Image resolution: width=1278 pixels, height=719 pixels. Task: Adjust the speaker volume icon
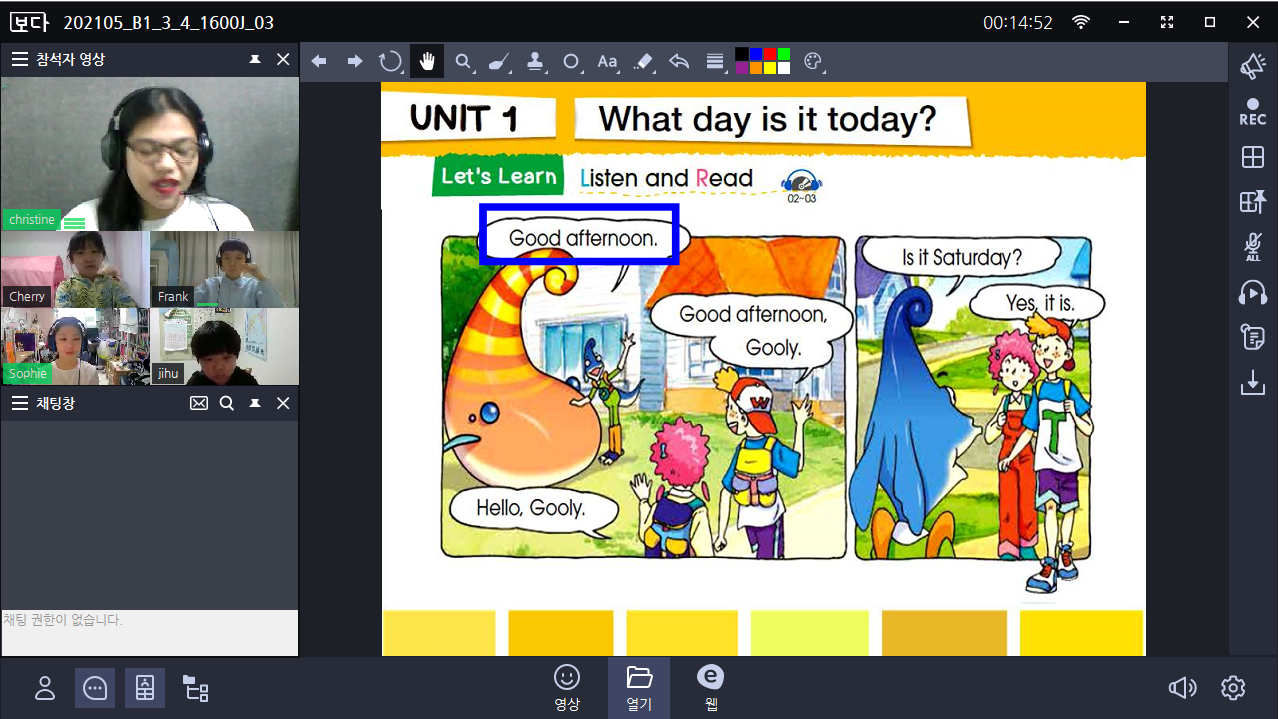(x=1183, y=688)
